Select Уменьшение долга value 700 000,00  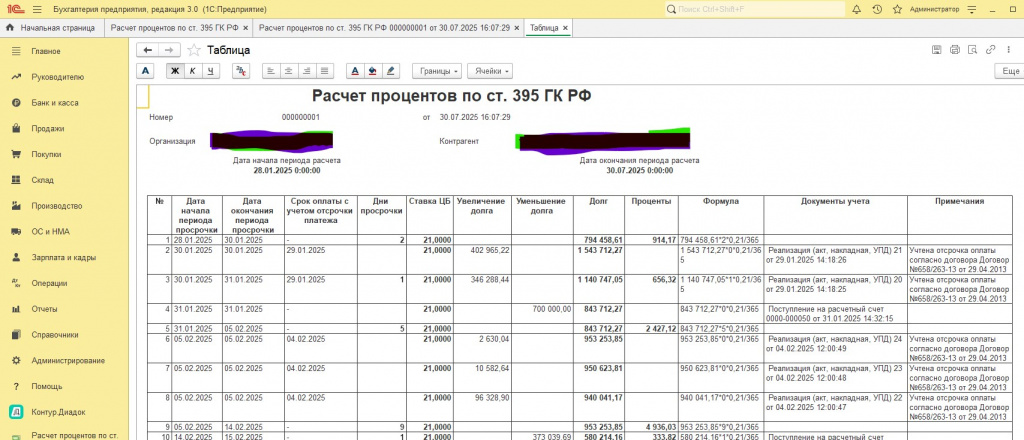pos(542,313)
